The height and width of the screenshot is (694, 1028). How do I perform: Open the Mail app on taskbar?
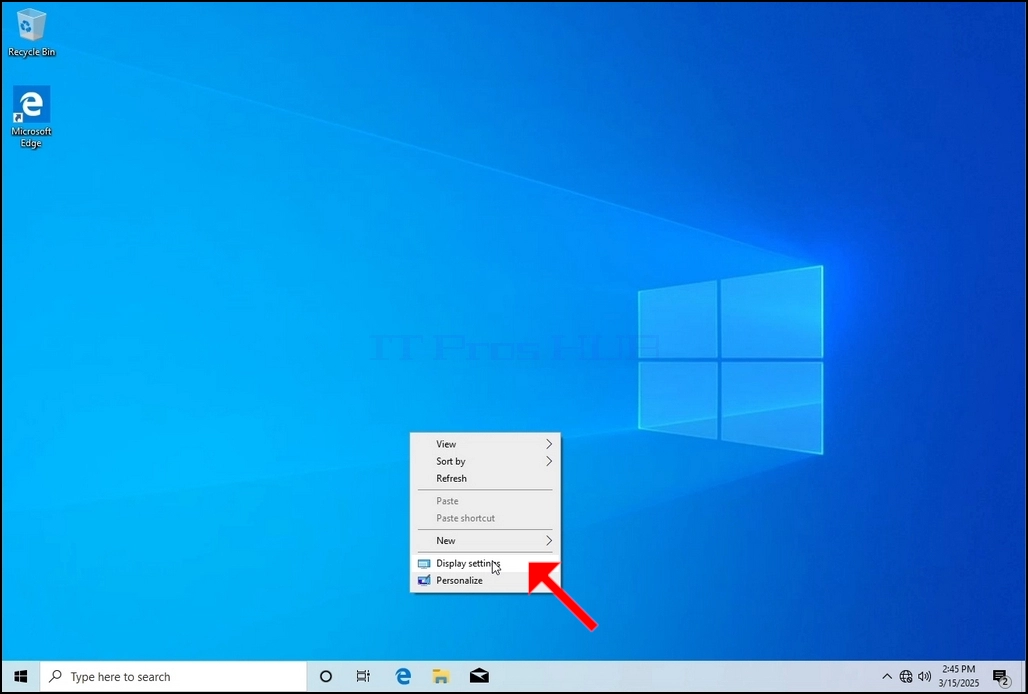479,676
